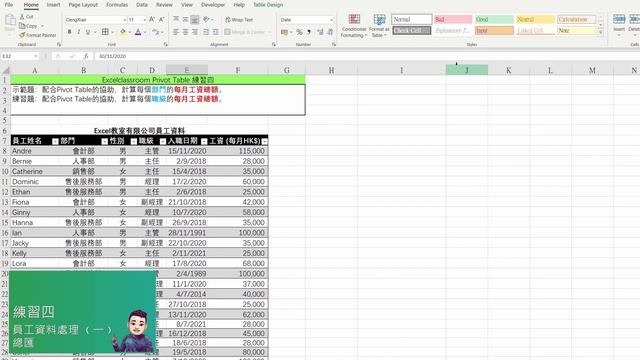The image size is (640, 360).
Task: Expand the cell styles gallery
Action: click(600, 32)
